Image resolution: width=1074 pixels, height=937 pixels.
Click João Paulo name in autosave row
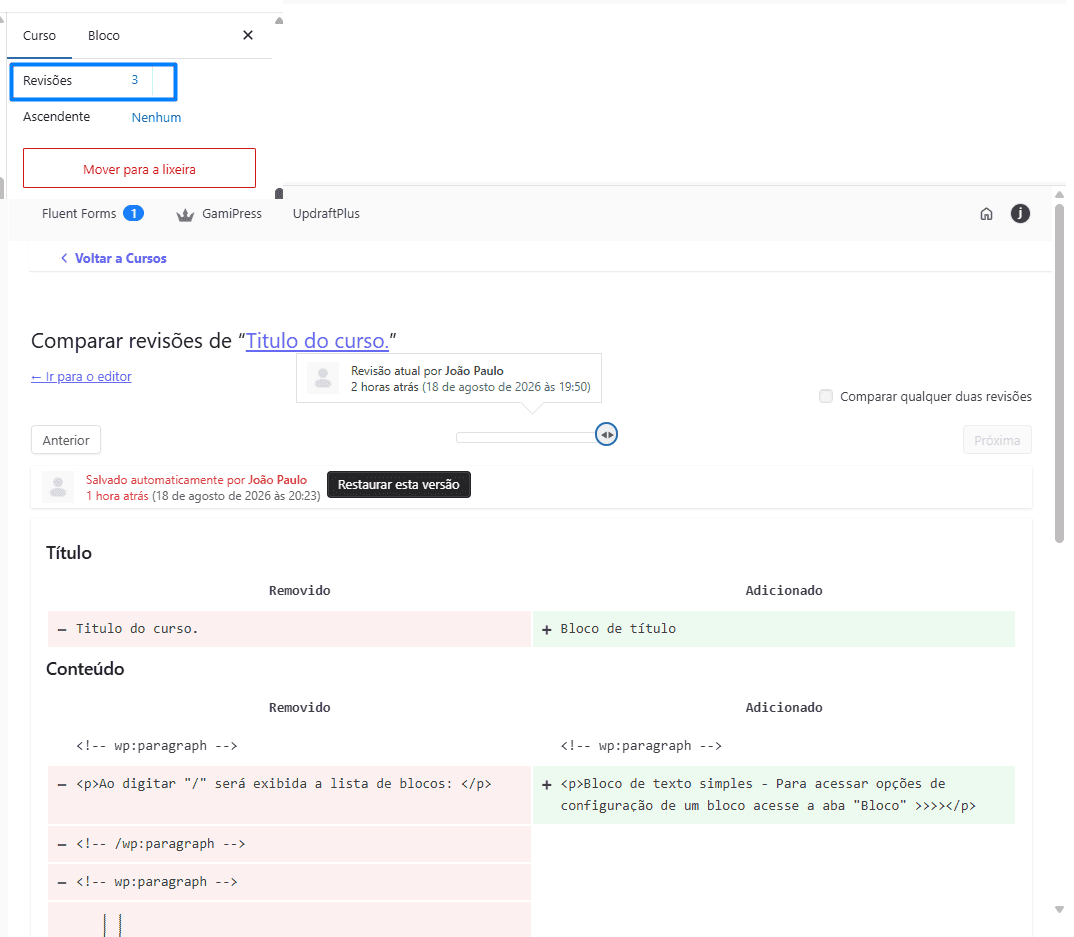click(277, 479)
